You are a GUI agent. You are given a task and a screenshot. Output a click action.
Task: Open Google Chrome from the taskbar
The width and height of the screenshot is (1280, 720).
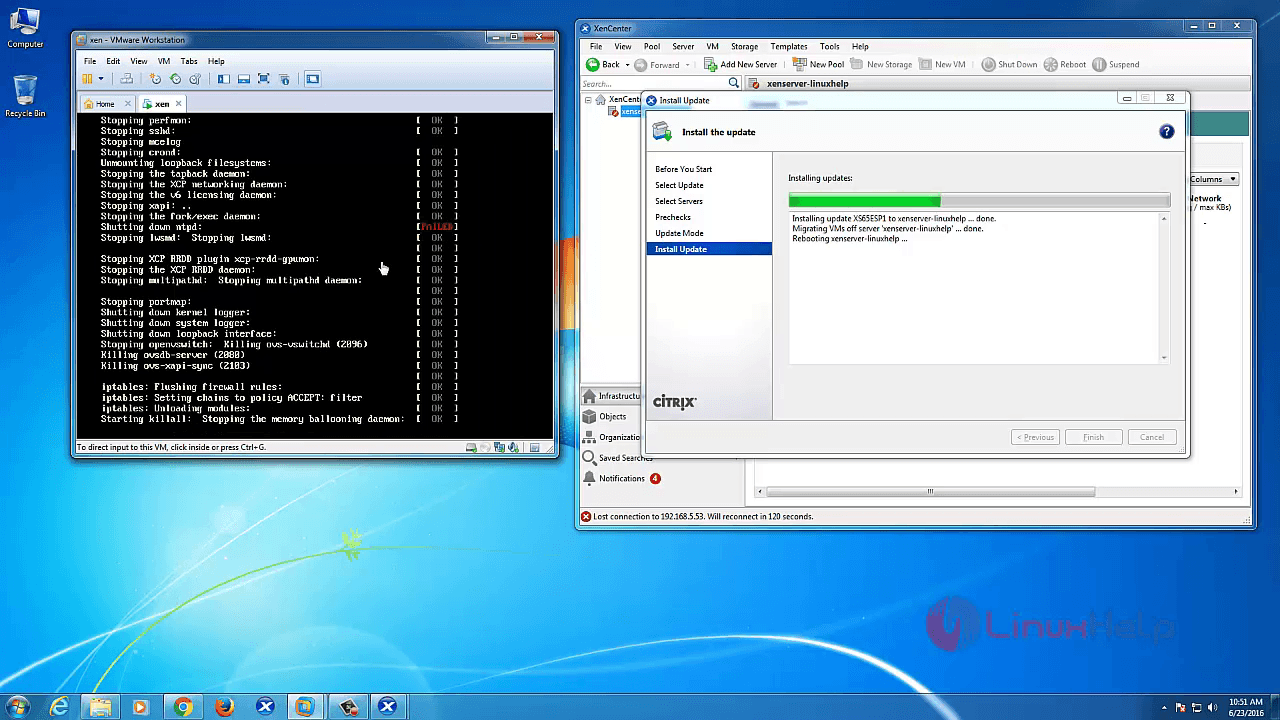click(183, 707)
